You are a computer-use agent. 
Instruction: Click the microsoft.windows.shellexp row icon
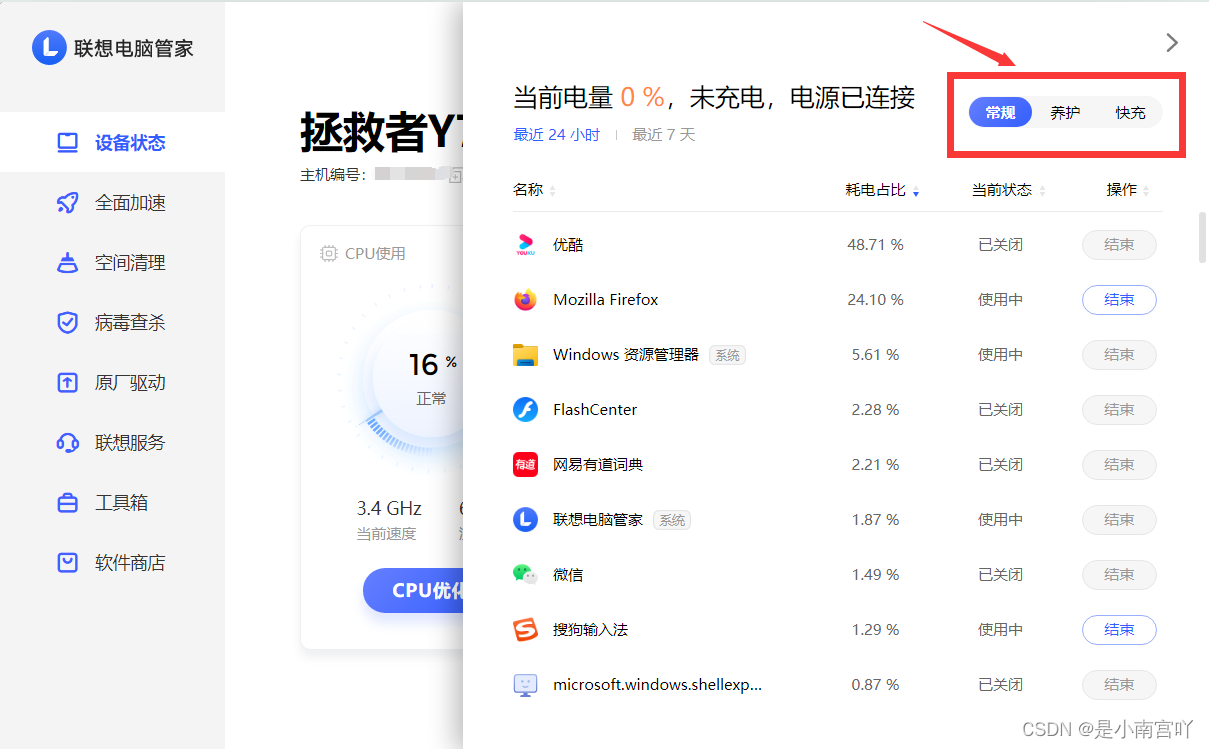(x=525, y=685)
